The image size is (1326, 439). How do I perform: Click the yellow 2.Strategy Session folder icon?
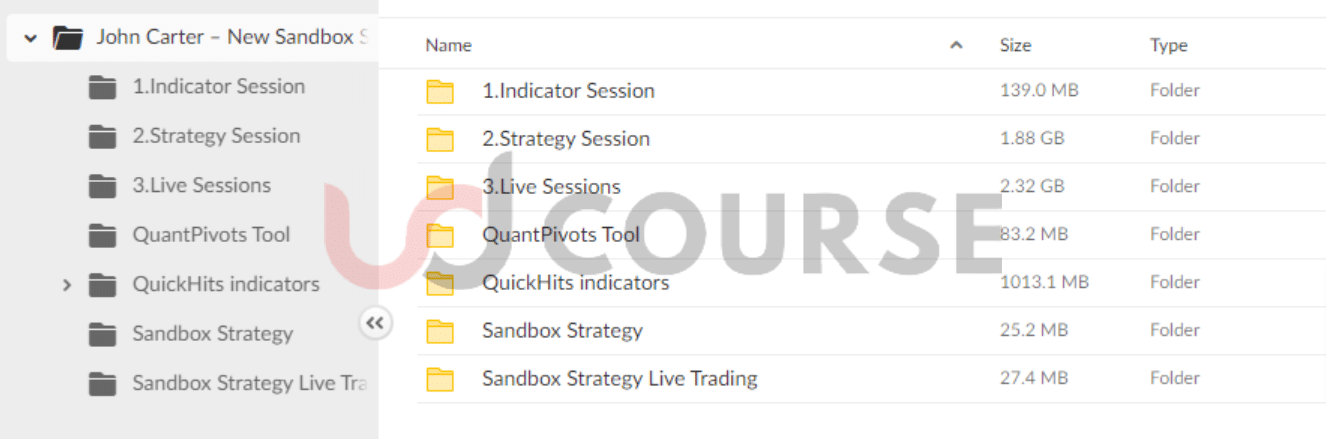[440, 139]
